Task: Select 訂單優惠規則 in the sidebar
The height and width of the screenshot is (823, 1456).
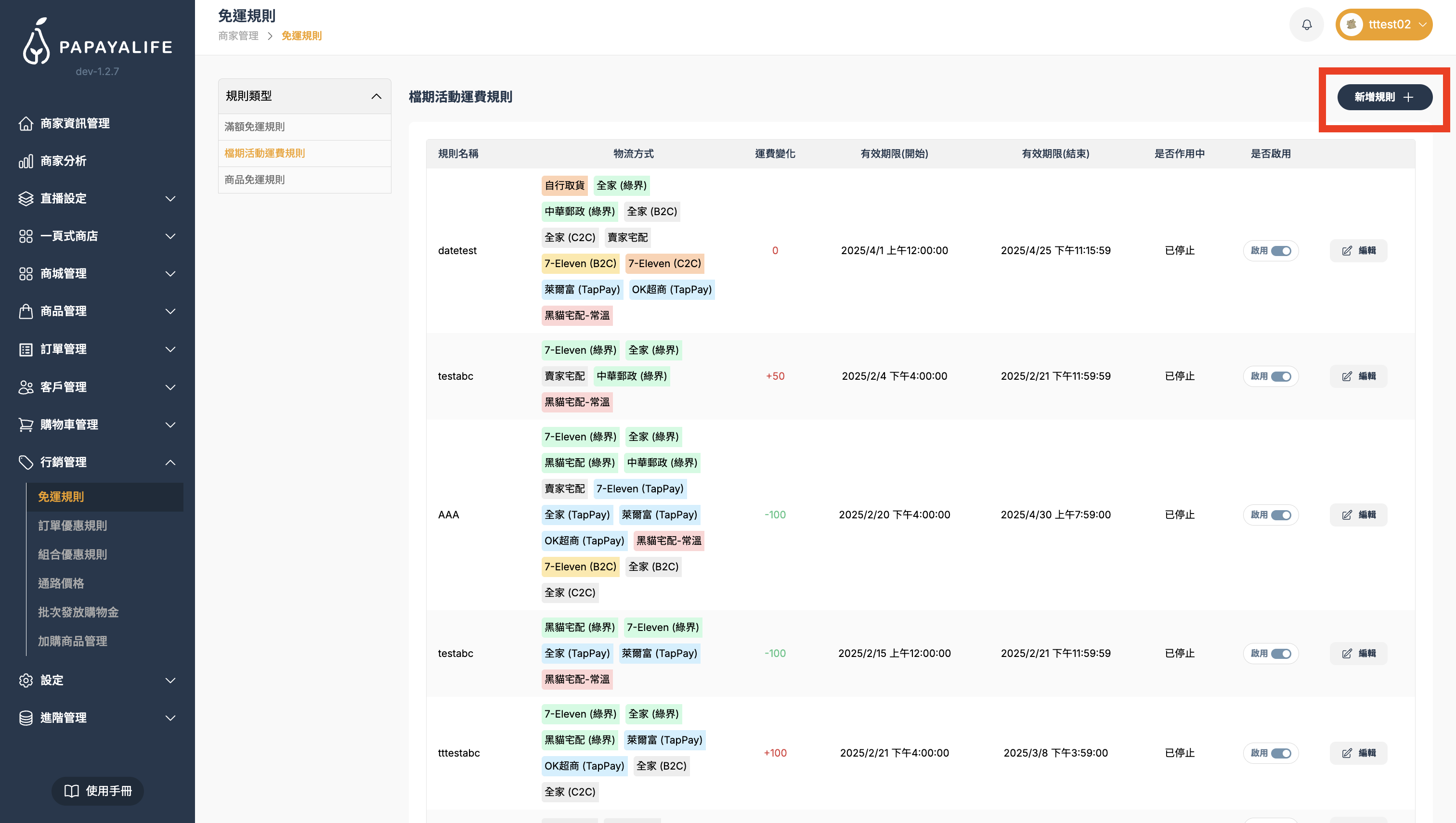Action: tap(74, 526)
